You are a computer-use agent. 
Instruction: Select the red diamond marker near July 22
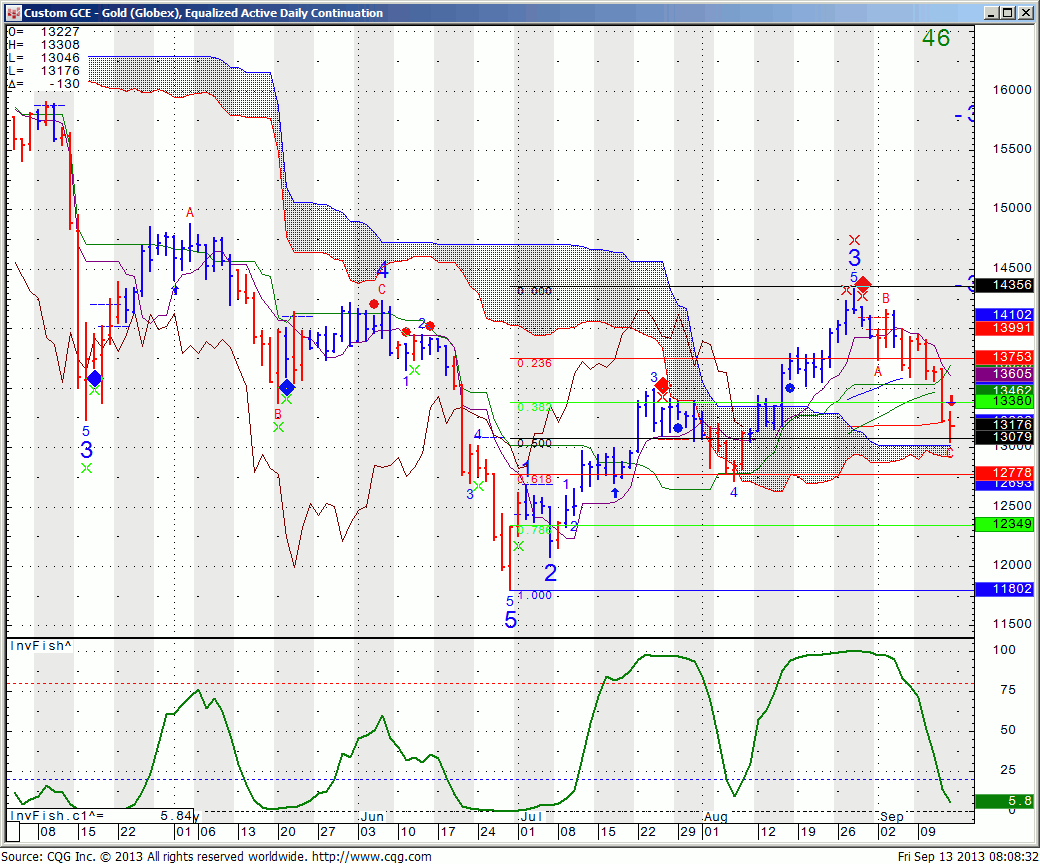point(661,386)
